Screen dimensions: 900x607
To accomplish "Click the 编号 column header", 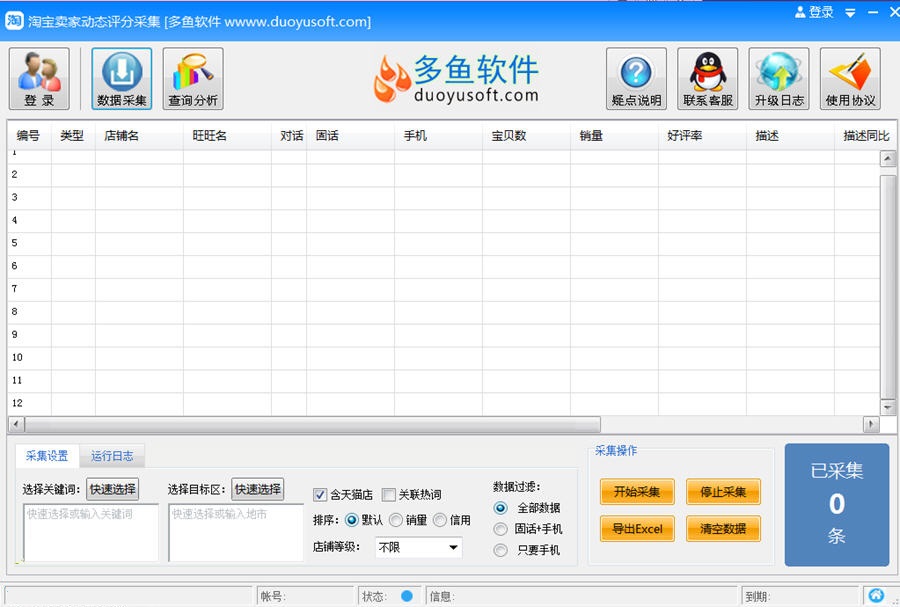I will pyautogui.click(x=29, y=136).
